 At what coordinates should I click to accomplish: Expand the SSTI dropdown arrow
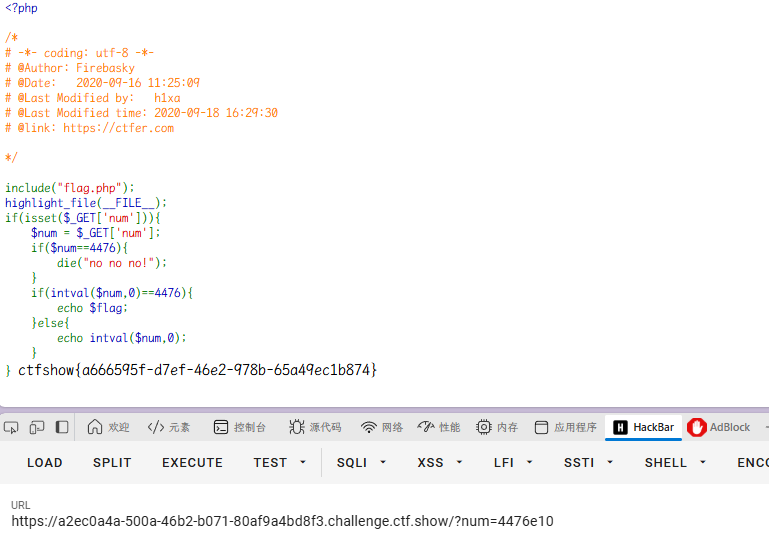[610, 462]
